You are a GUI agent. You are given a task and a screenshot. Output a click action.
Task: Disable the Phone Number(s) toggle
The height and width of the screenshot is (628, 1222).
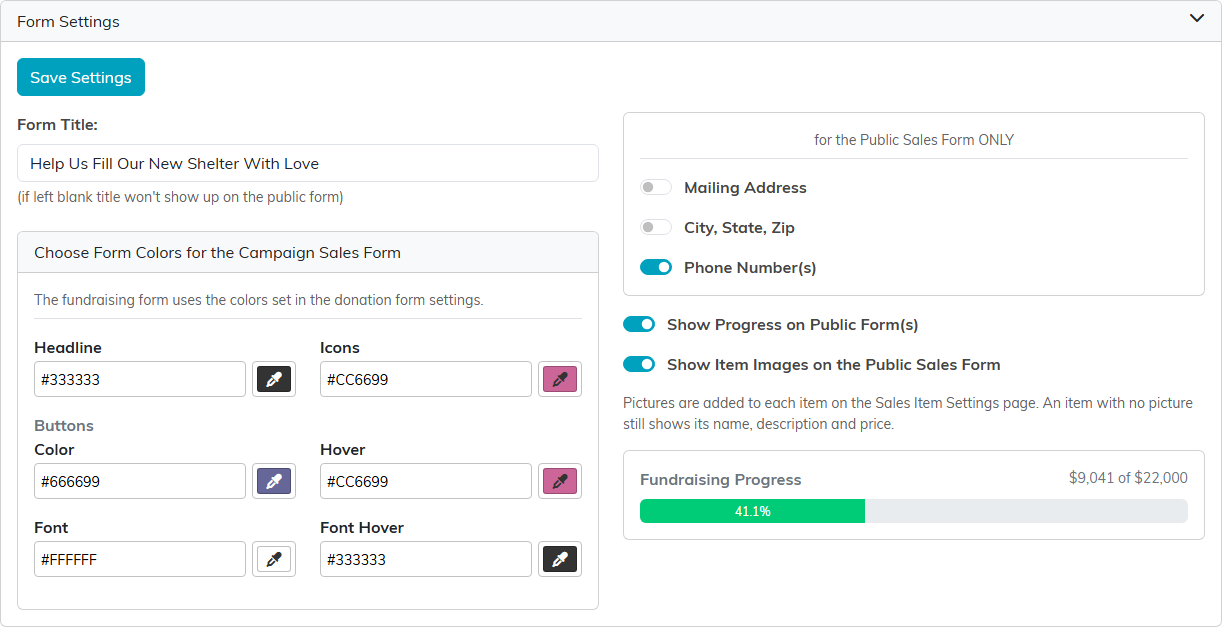656,267
